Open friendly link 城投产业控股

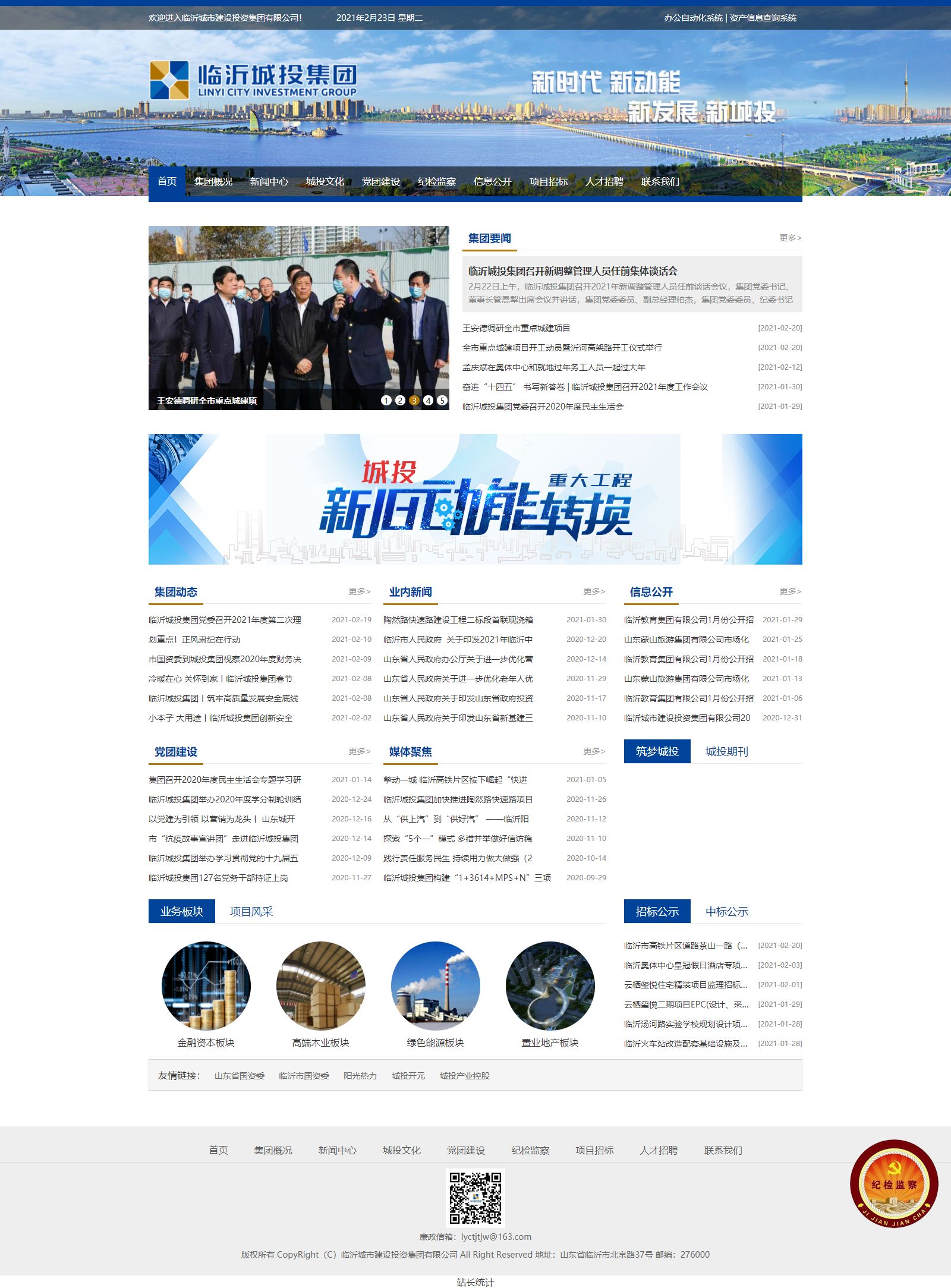(465, 1076)
